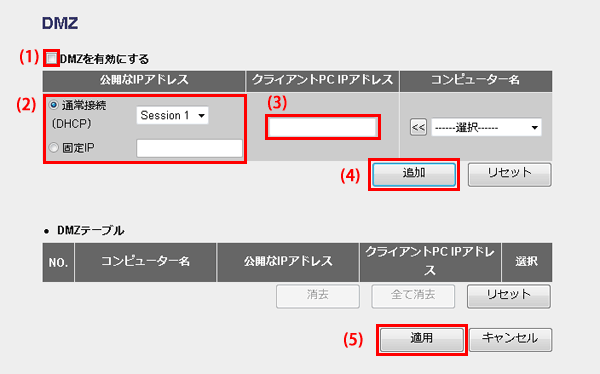Click the Session 1 dropdown arrow

tap(201, 116)
